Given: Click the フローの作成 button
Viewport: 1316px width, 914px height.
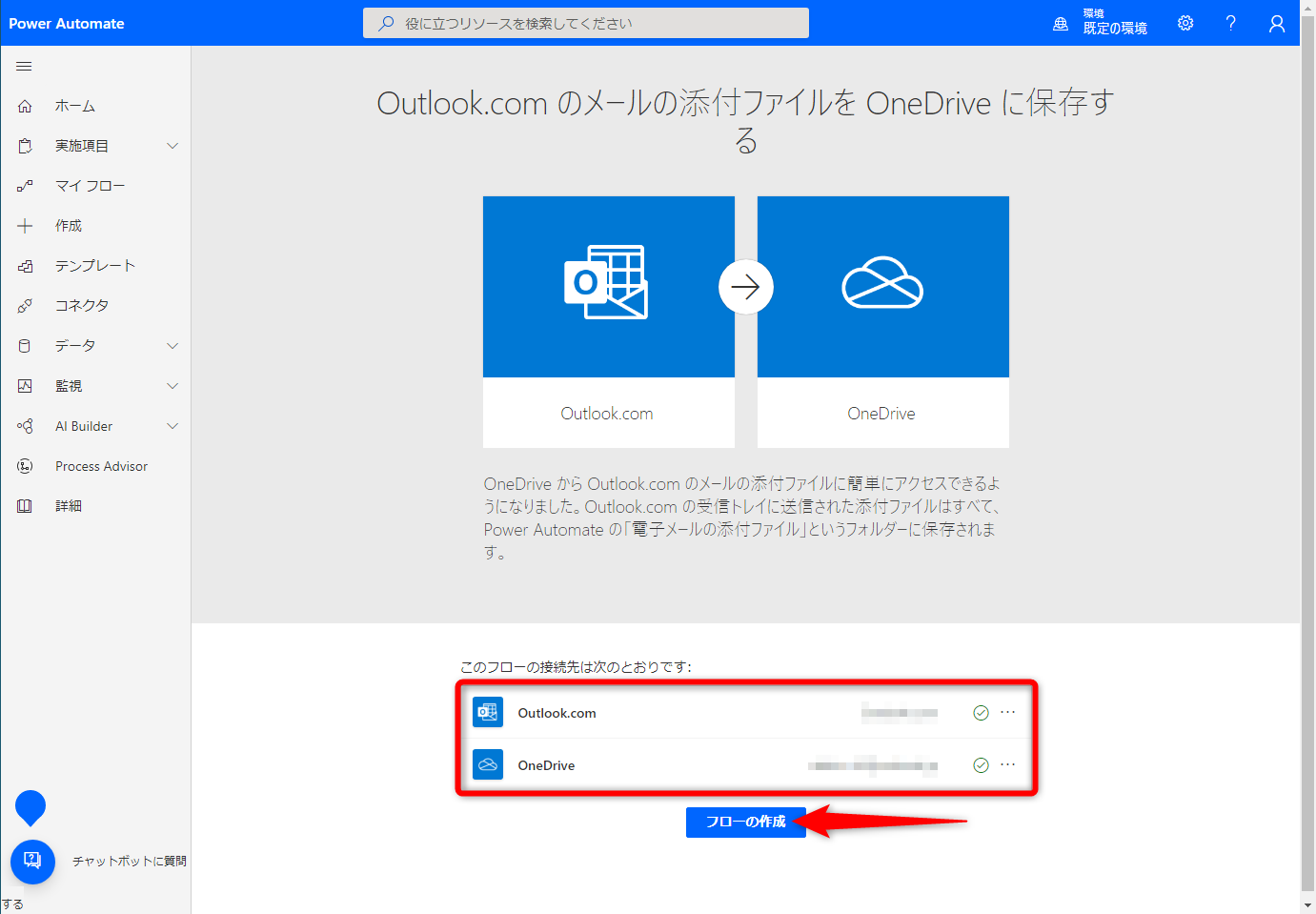Looking at the screenshot, I should 745,822.
